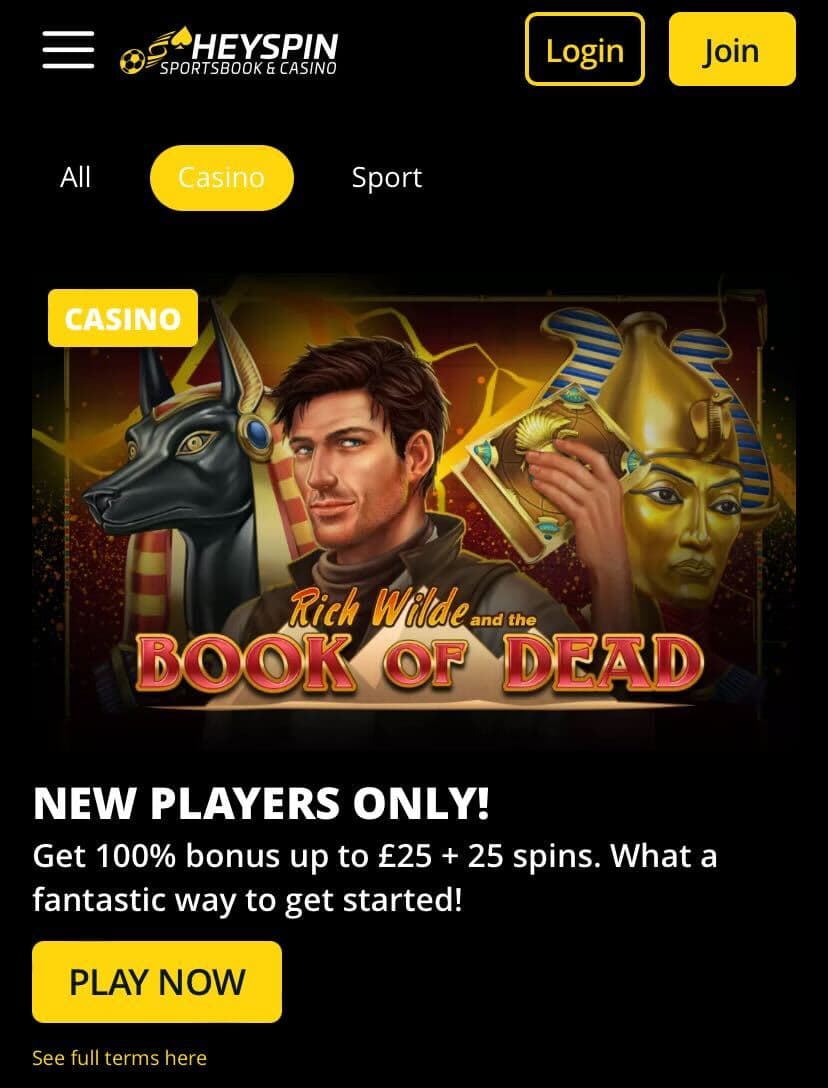The height and width of the screenshot is (1088, 828).
Task: Click the 100% bonus description text
Action: tap(375, 878)
